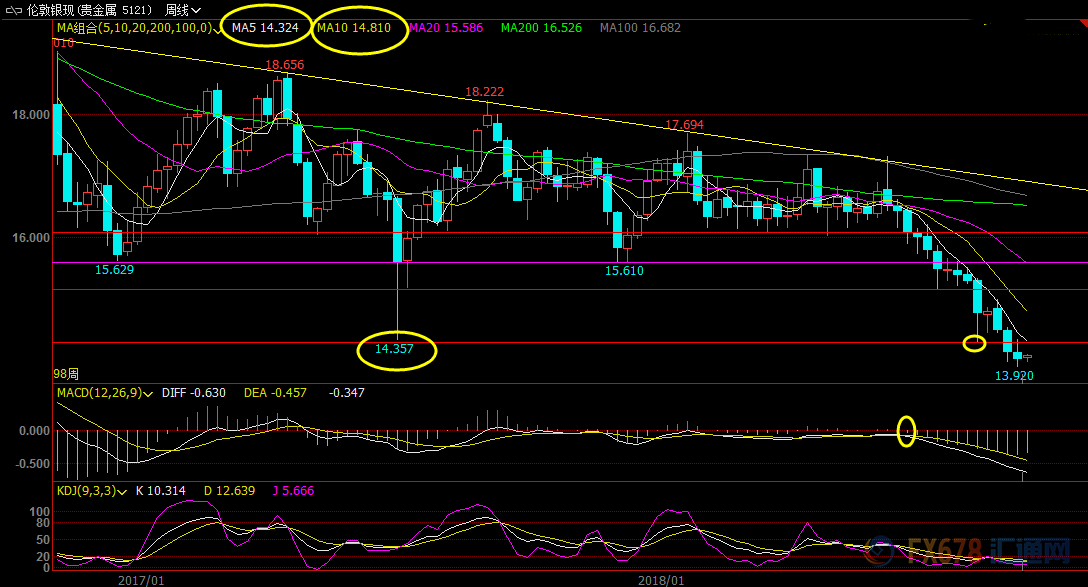1088x587 pixels.
Task: Click the link icon beside 伦敦银现 title
Action: pyautogui.click(x=12, y=10)
